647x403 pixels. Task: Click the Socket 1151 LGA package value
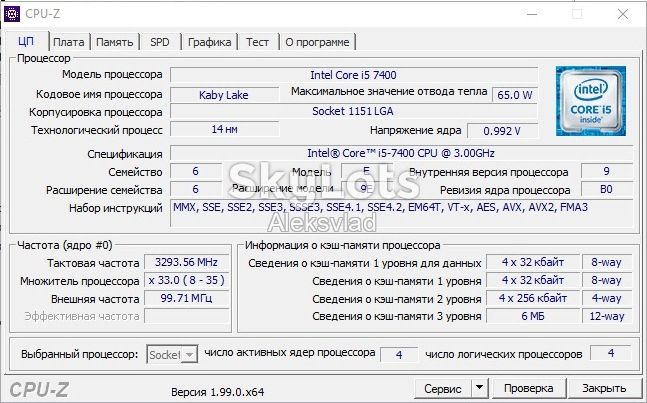coord(354,111)
